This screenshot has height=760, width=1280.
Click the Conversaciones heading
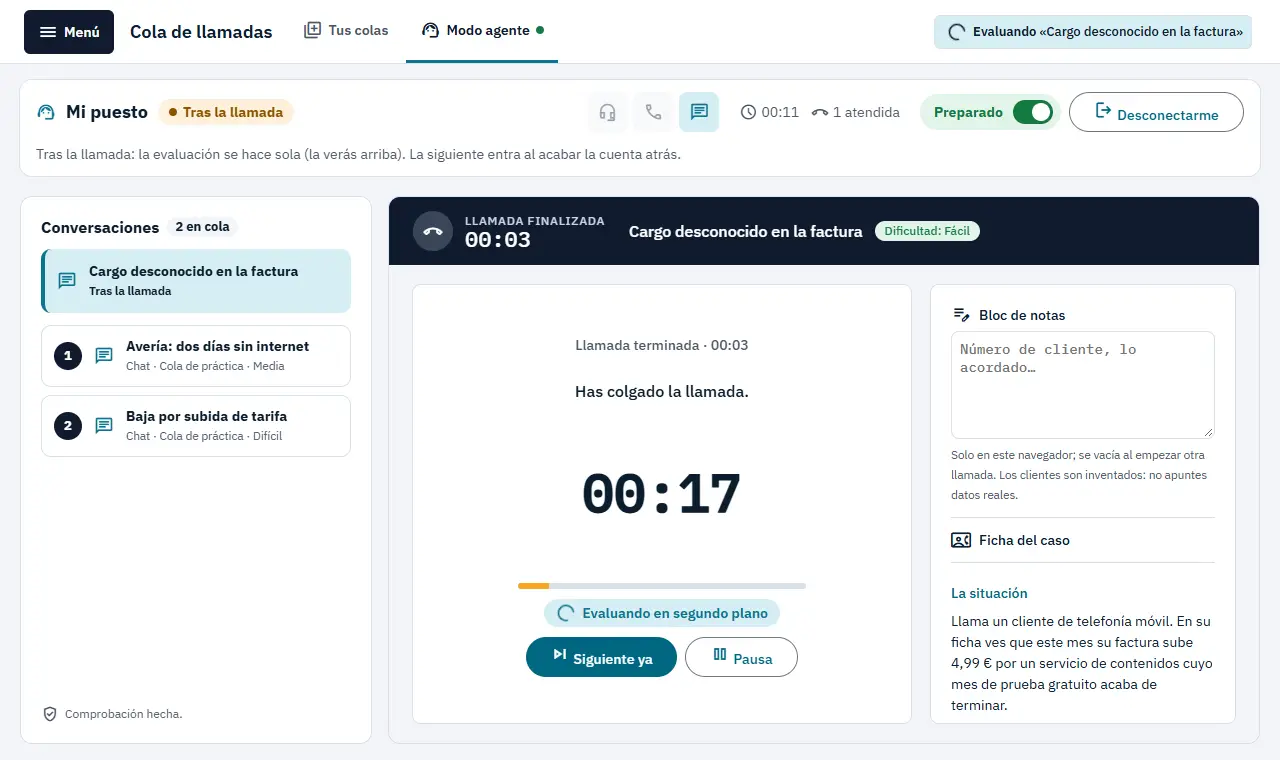[100, 227]
